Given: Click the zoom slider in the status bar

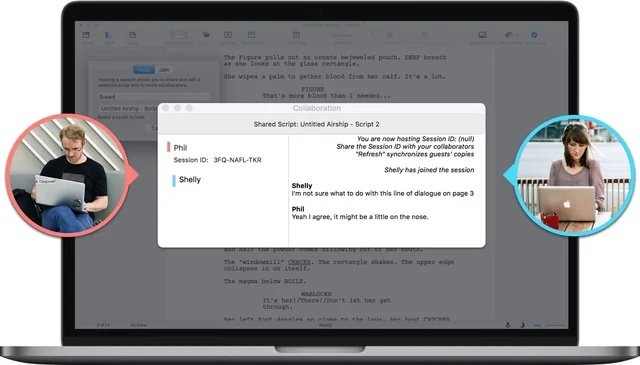Looking at the screenshot, I should [550, 325].
